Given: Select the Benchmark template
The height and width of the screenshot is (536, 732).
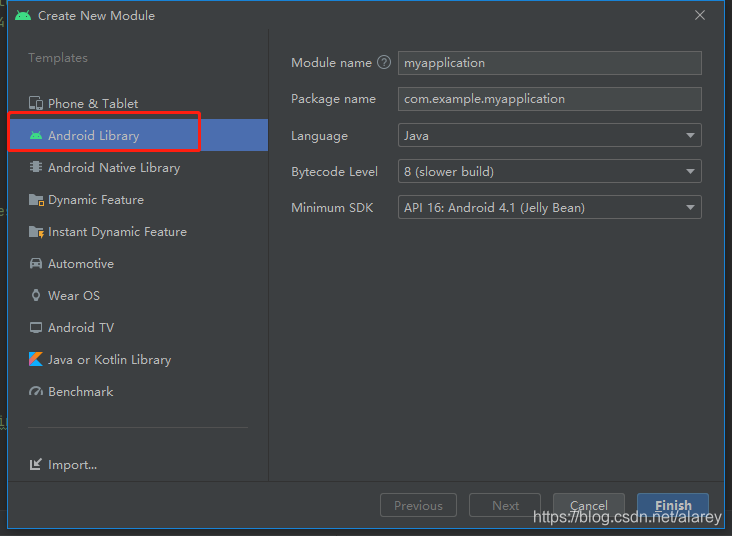Looking at the screenshot, I should point(138,392).
